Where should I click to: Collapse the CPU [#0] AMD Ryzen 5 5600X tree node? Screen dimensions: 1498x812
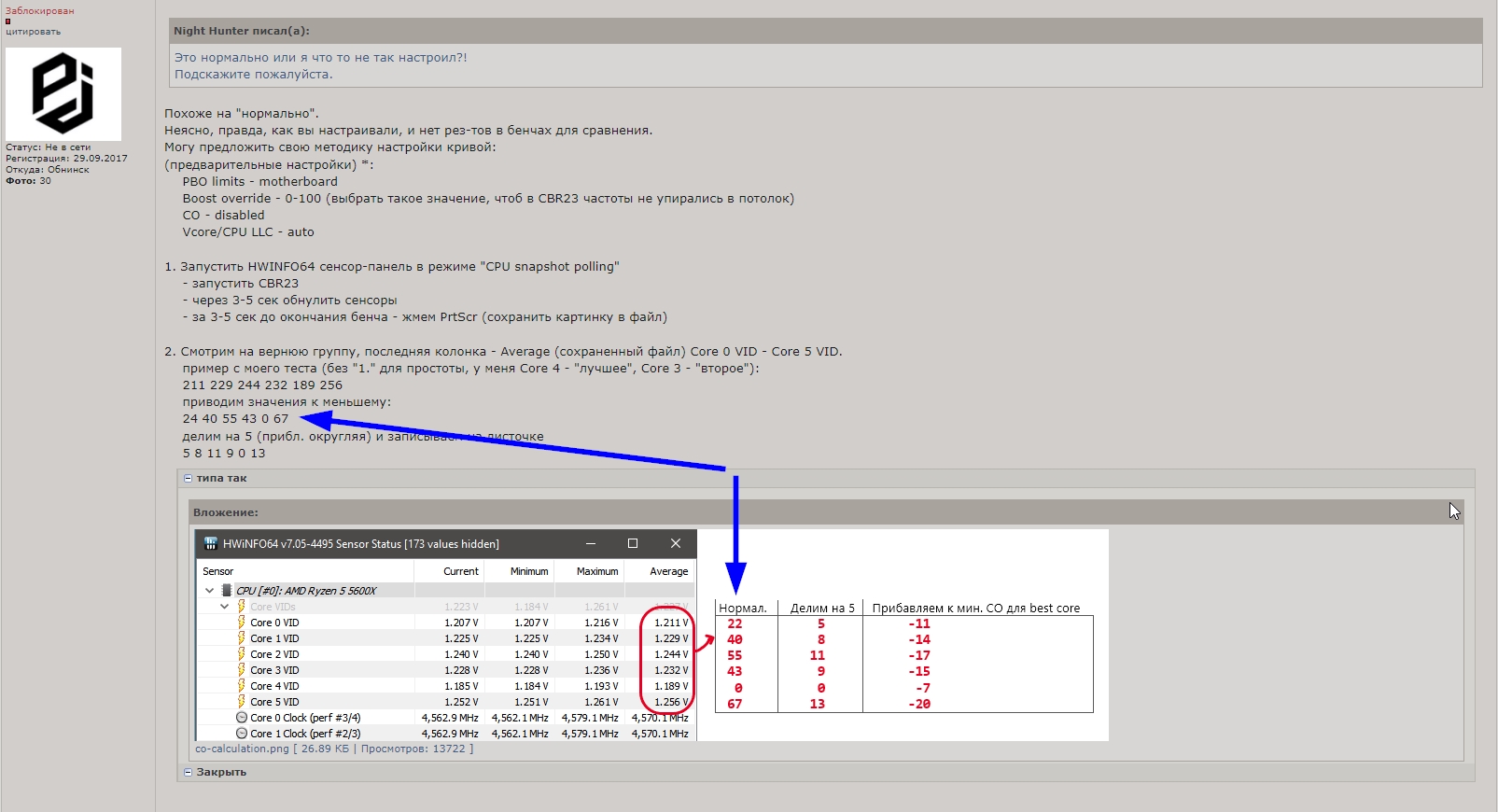[209, 591]
